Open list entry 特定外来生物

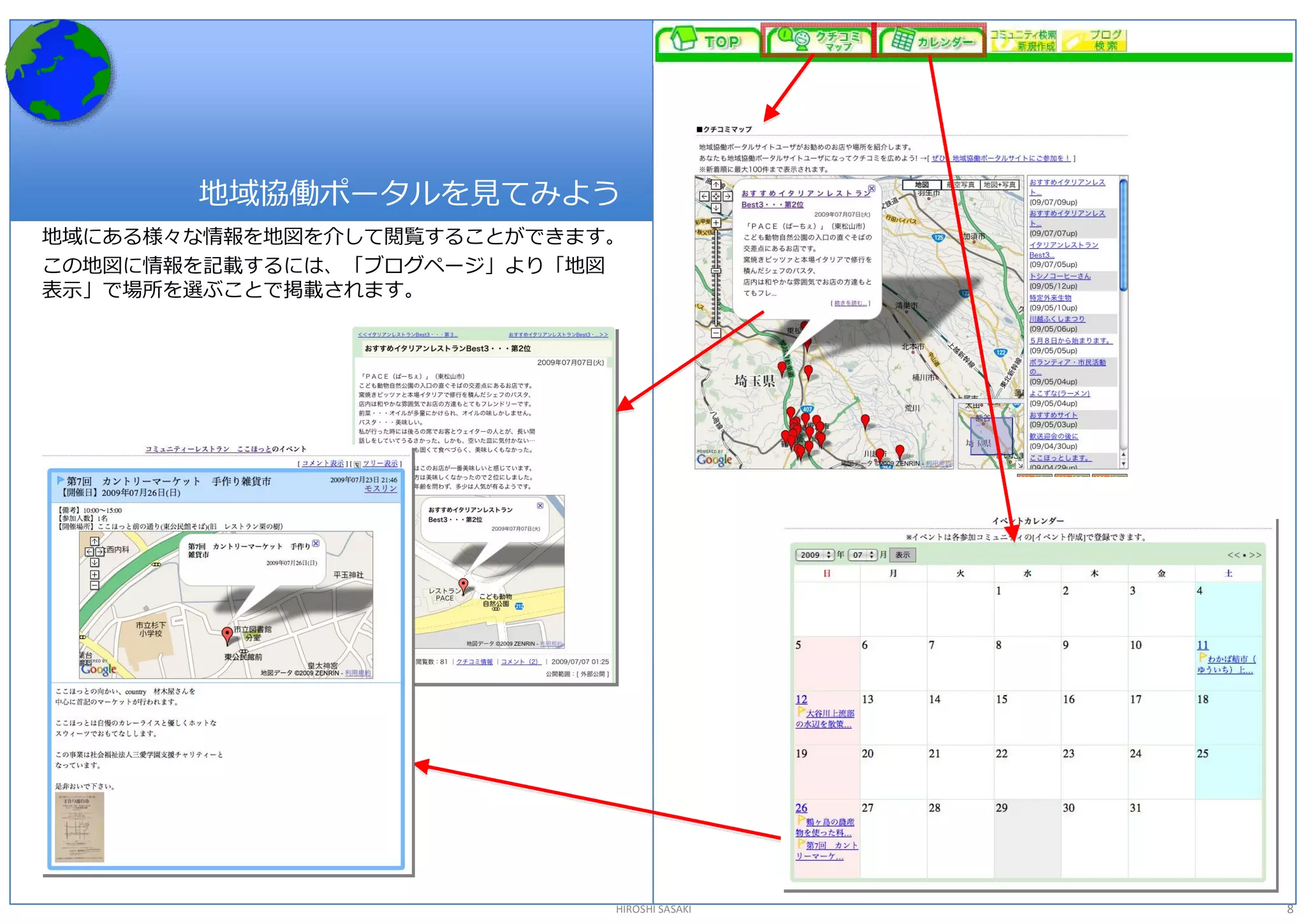pos(1050,298)
